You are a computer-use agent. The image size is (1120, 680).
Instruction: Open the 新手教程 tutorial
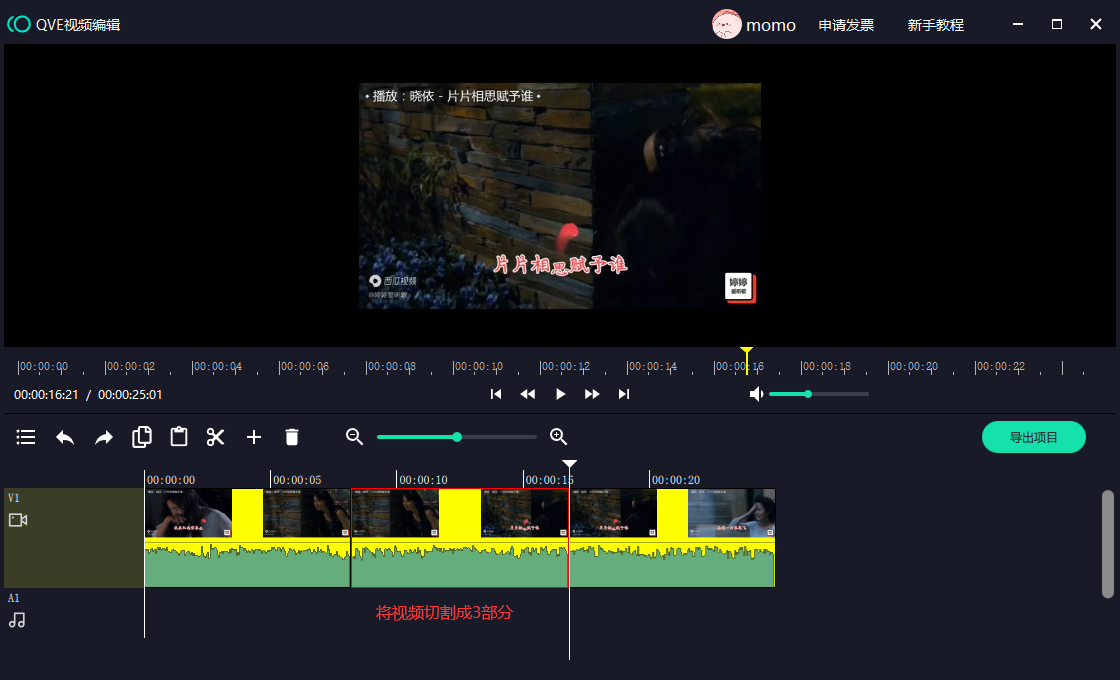pos(935,25)
